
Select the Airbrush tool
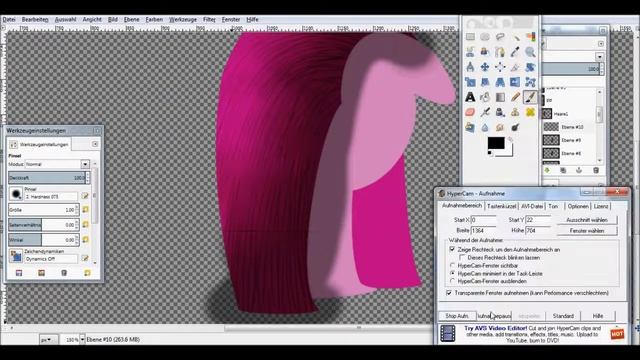click(485, 112)
